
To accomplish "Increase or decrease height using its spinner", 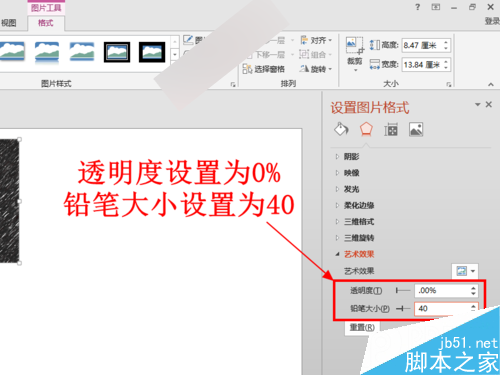I will (x=446, y=45).
